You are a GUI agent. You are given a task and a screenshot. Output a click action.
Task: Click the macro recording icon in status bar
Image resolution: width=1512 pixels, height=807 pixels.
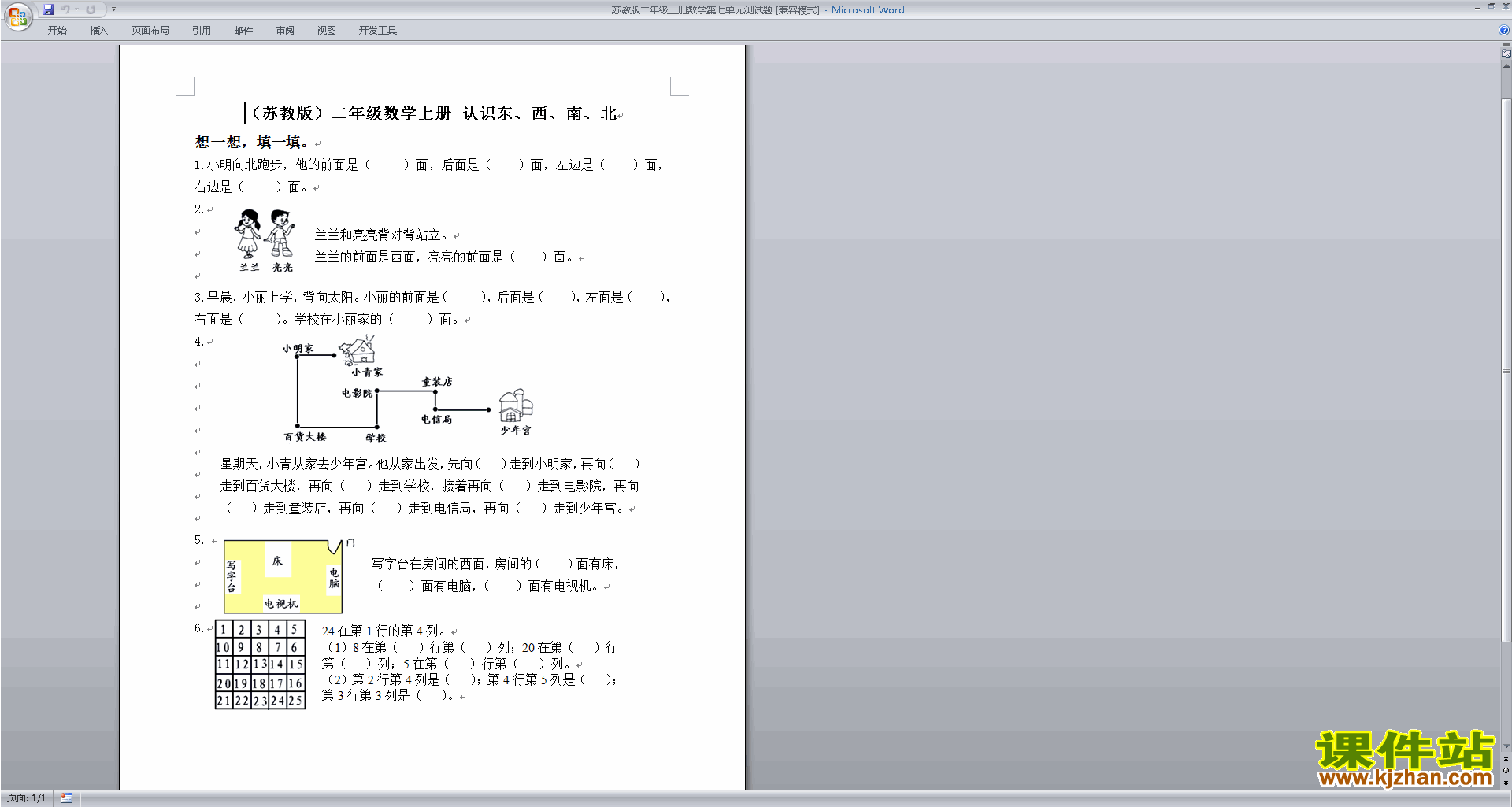click(x=67, y=798)
